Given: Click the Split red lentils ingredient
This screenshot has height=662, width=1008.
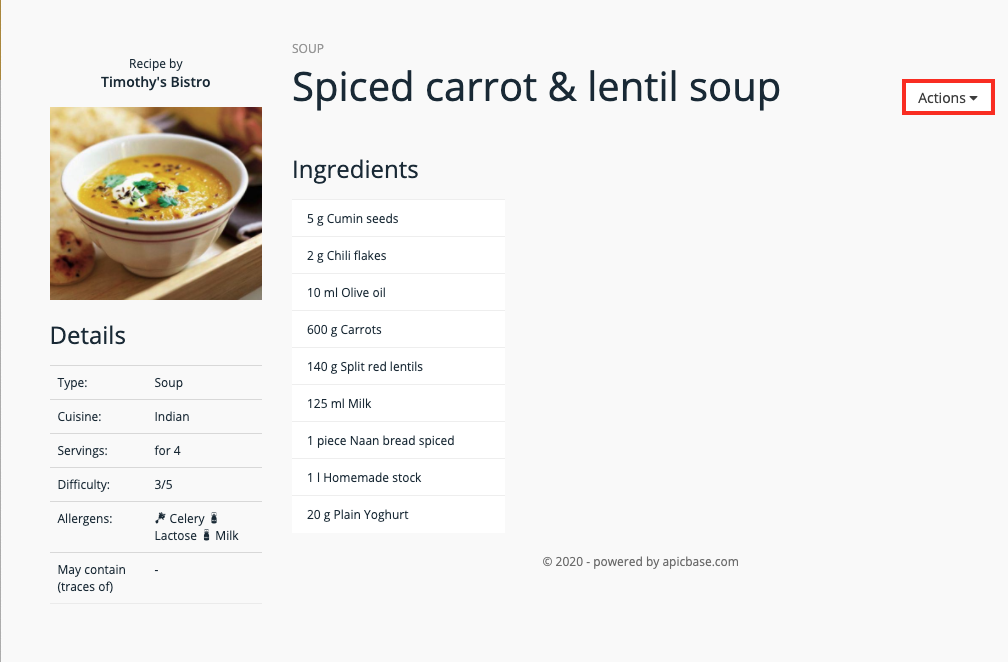Looking at the screenshot, I should coord(398,366).
